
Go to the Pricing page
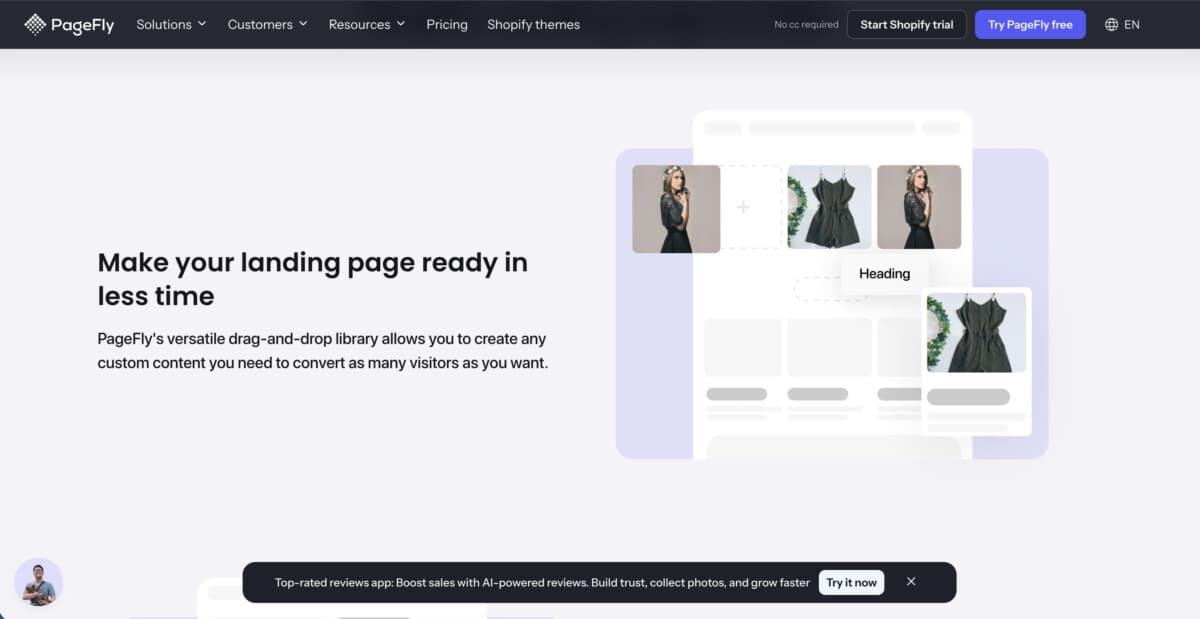pyautogui.click(x=446, y=24)
